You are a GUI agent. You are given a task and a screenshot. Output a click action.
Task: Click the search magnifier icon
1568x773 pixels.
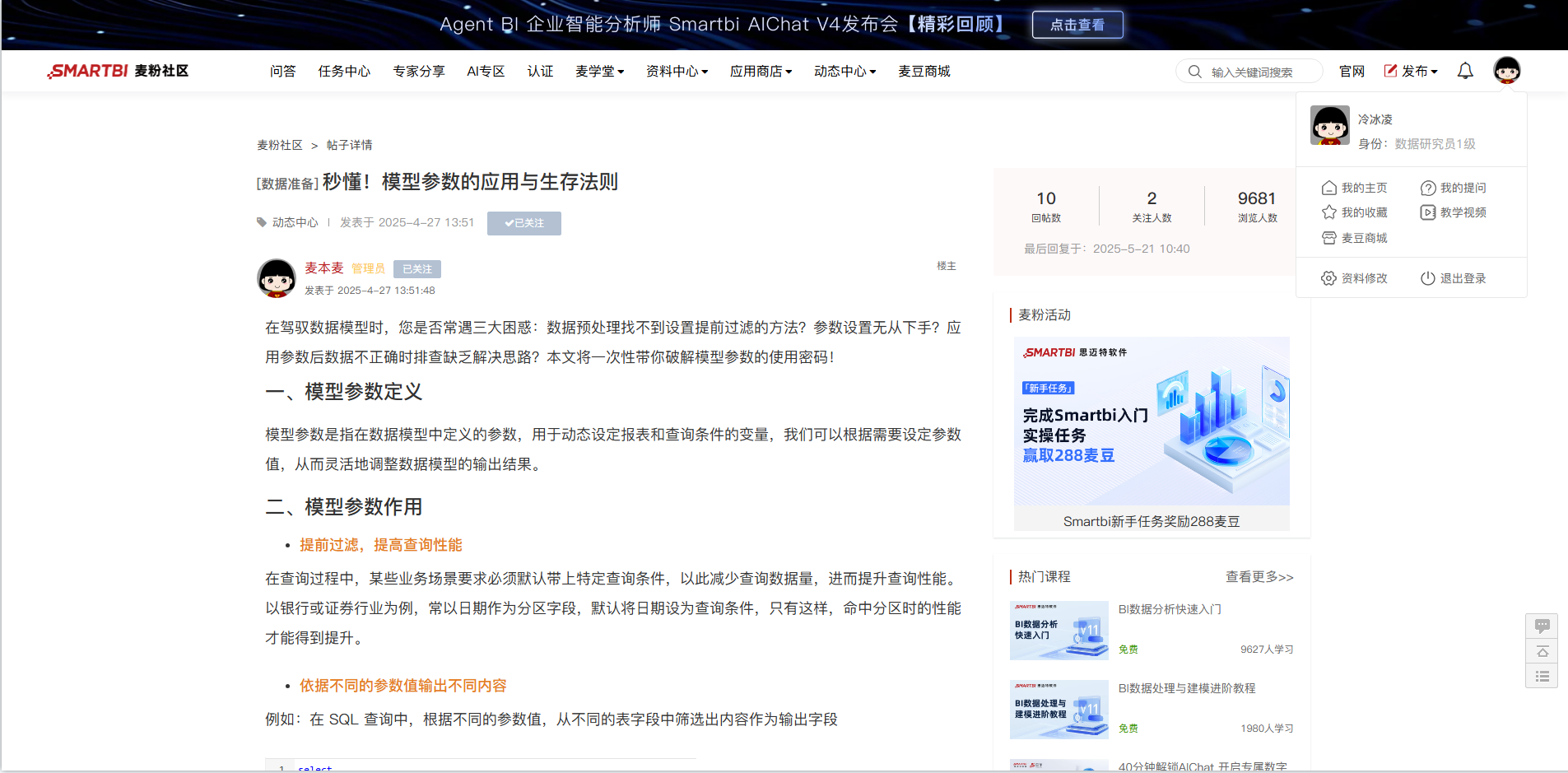point(1194,72)
